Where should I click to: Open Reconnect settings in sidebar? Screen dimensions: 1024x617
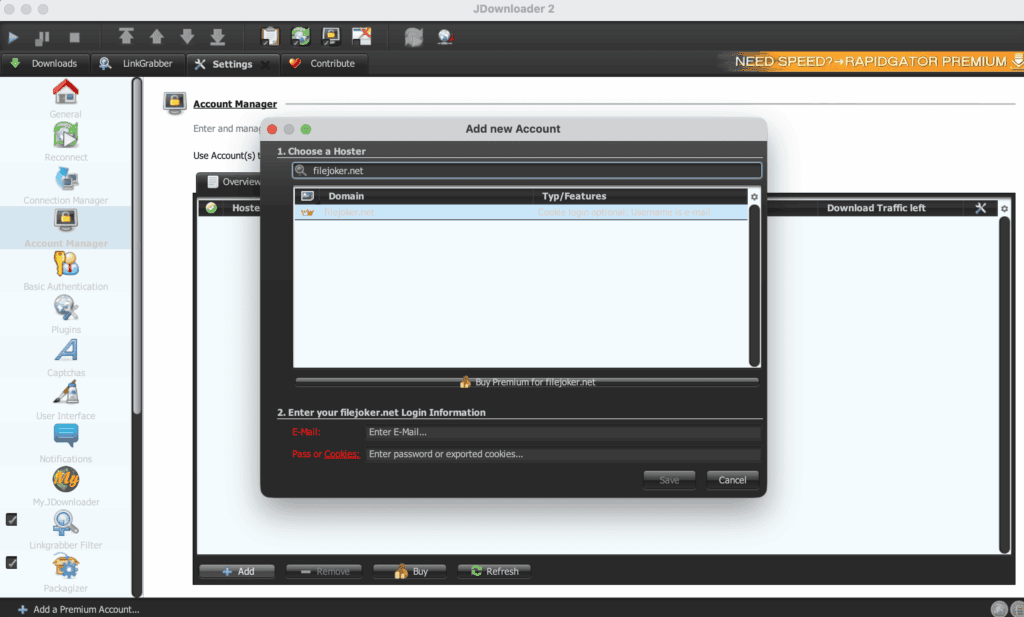click(x=65, y=142)
